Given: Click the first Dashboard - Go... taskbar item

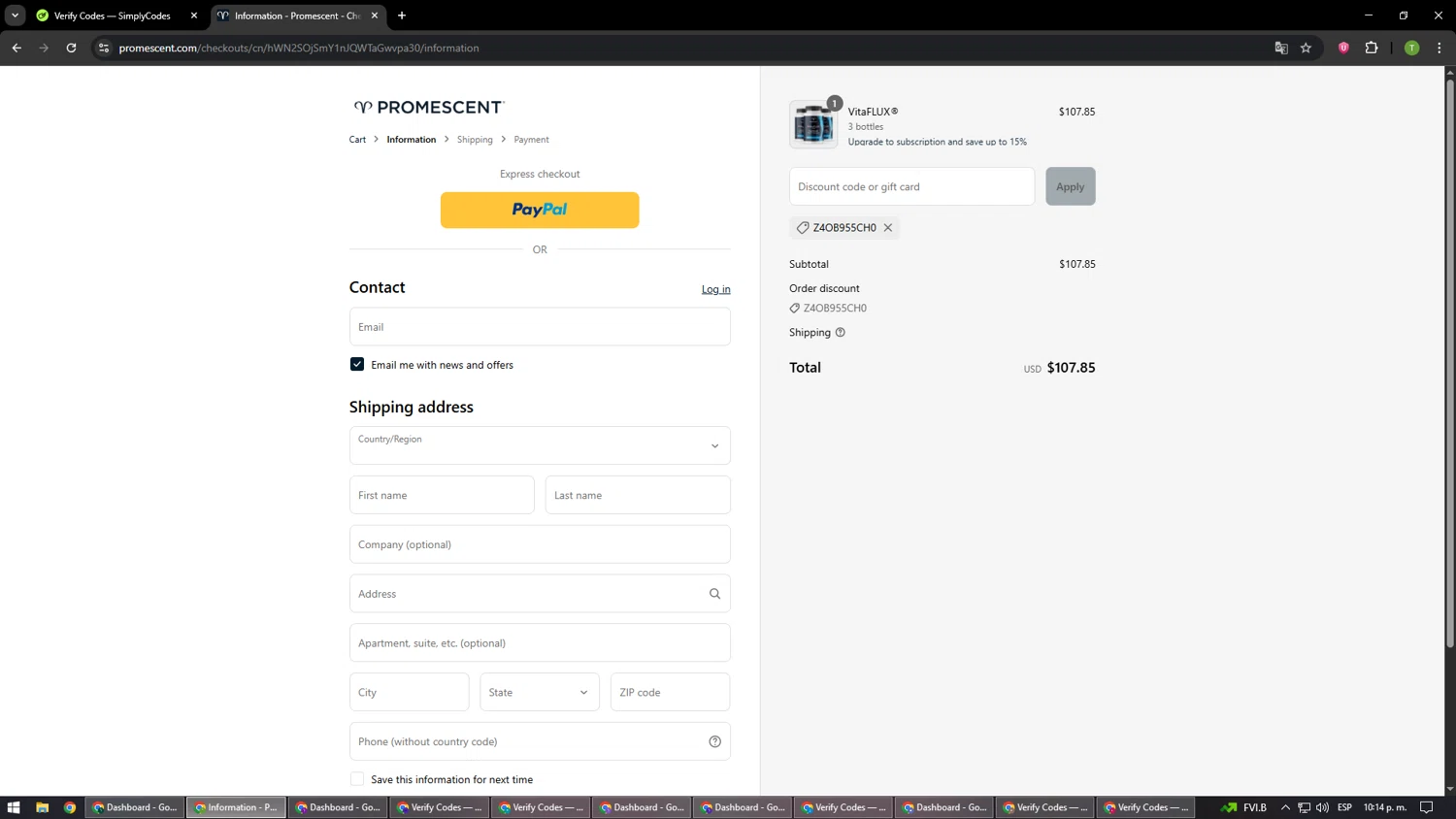Looking at the screenshot, I should (x=135, y=807).
